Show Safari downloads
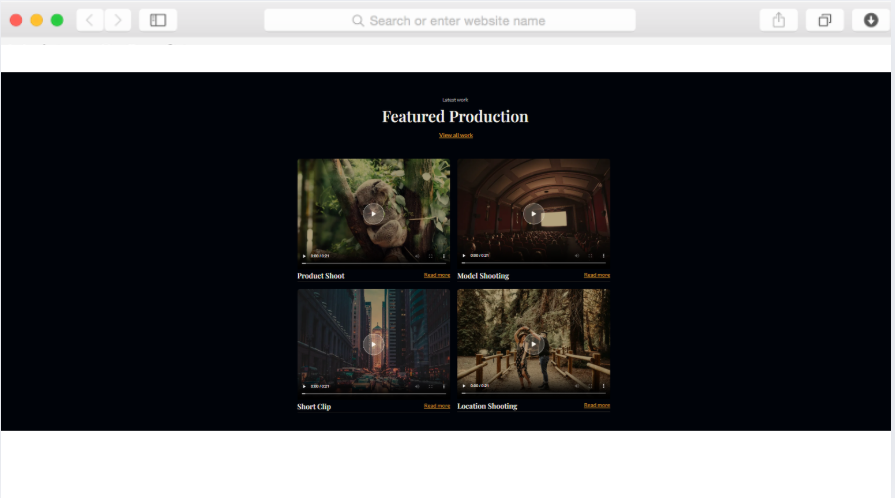This screenshot has width=895, height=498. (871, 20)
